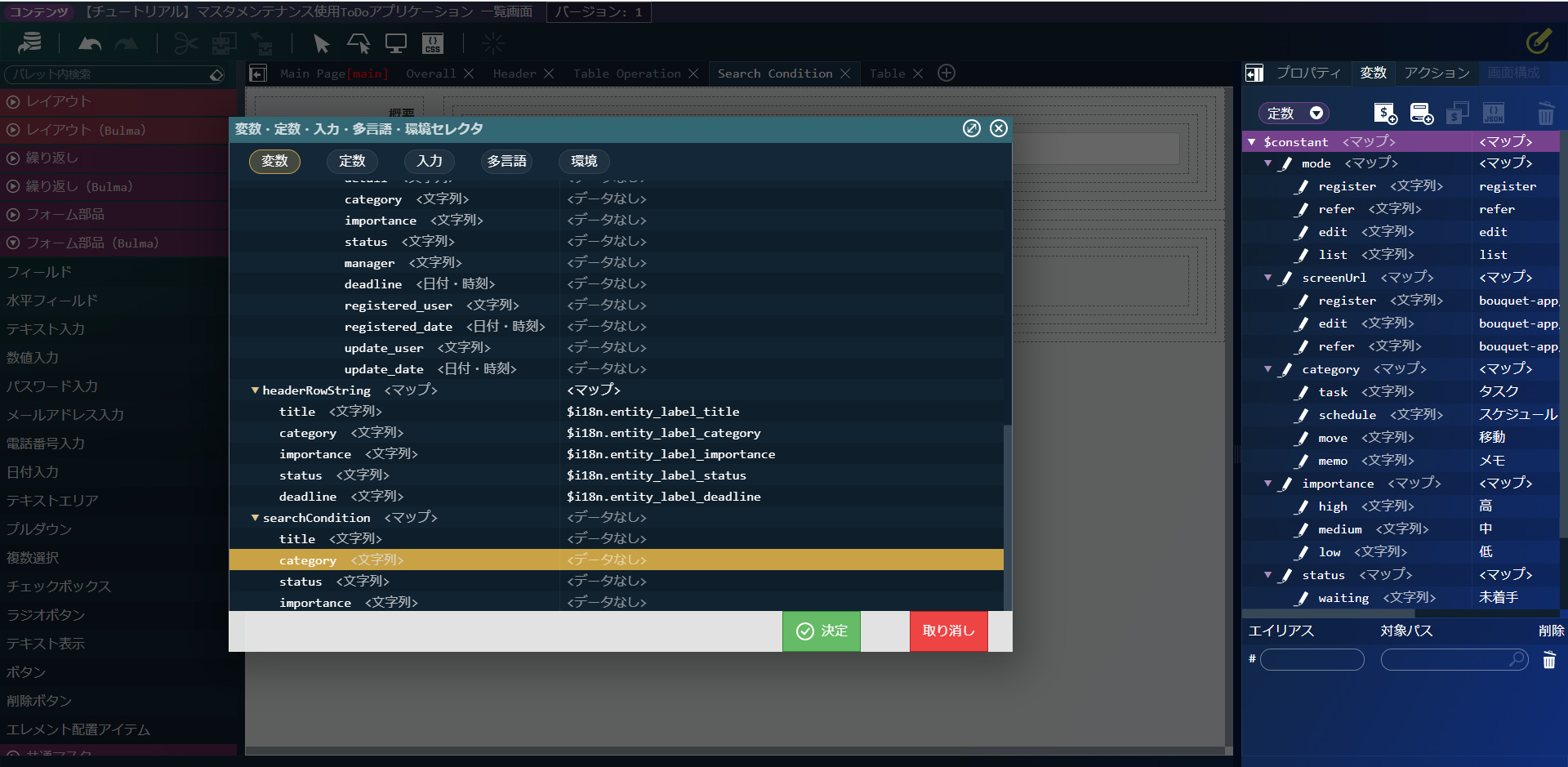Click the collapse right panel icon beside プロパティ
The width and height of the screenshot is (1568, 767).
point(1254,74)
